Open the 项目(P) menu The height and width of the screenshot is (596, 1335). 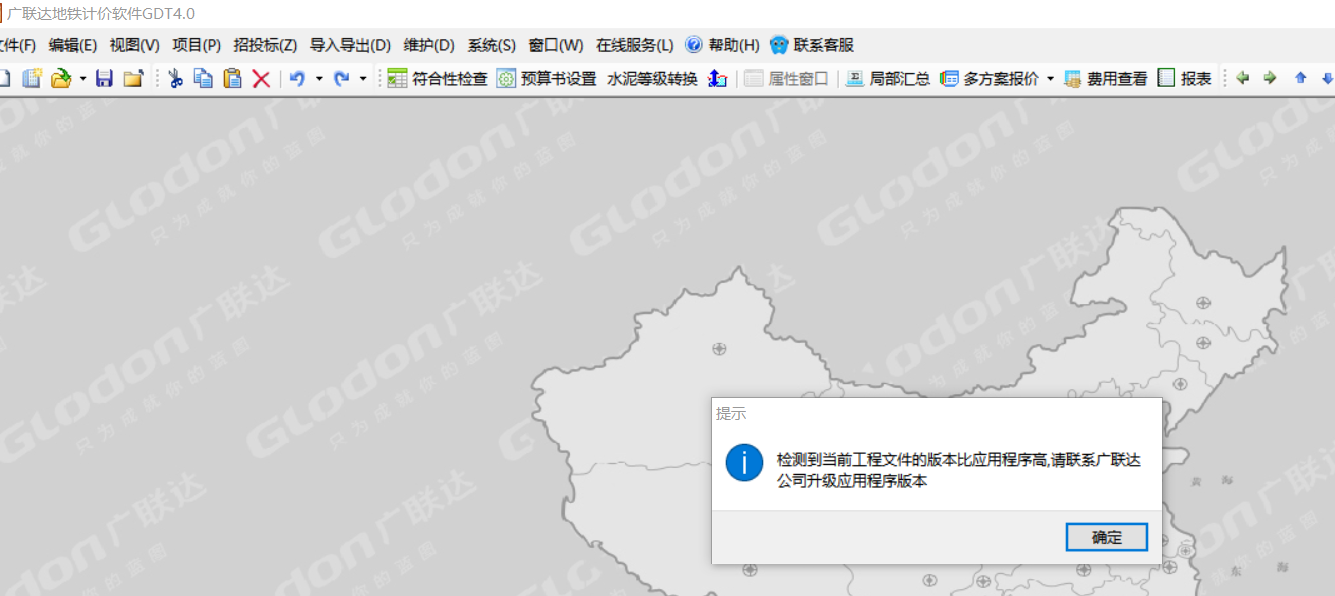click(197, 45)
